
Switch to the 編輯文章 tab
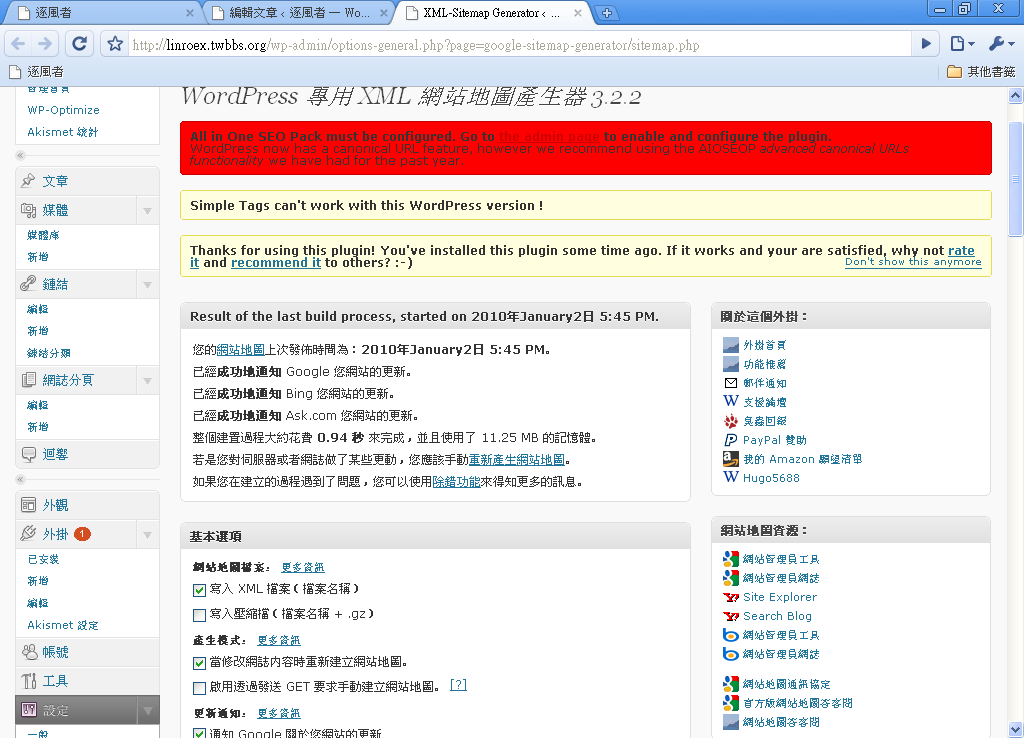299,12
